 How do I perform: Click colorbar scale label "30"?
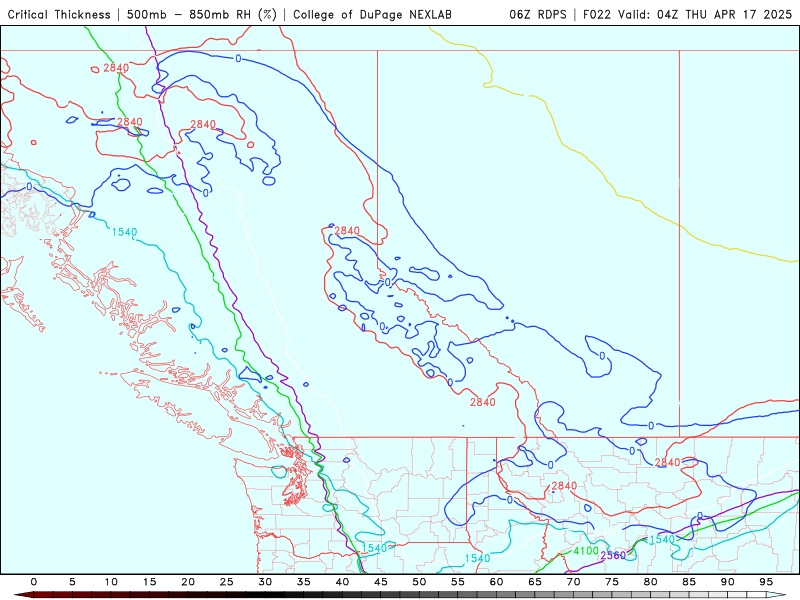(265, 582)
